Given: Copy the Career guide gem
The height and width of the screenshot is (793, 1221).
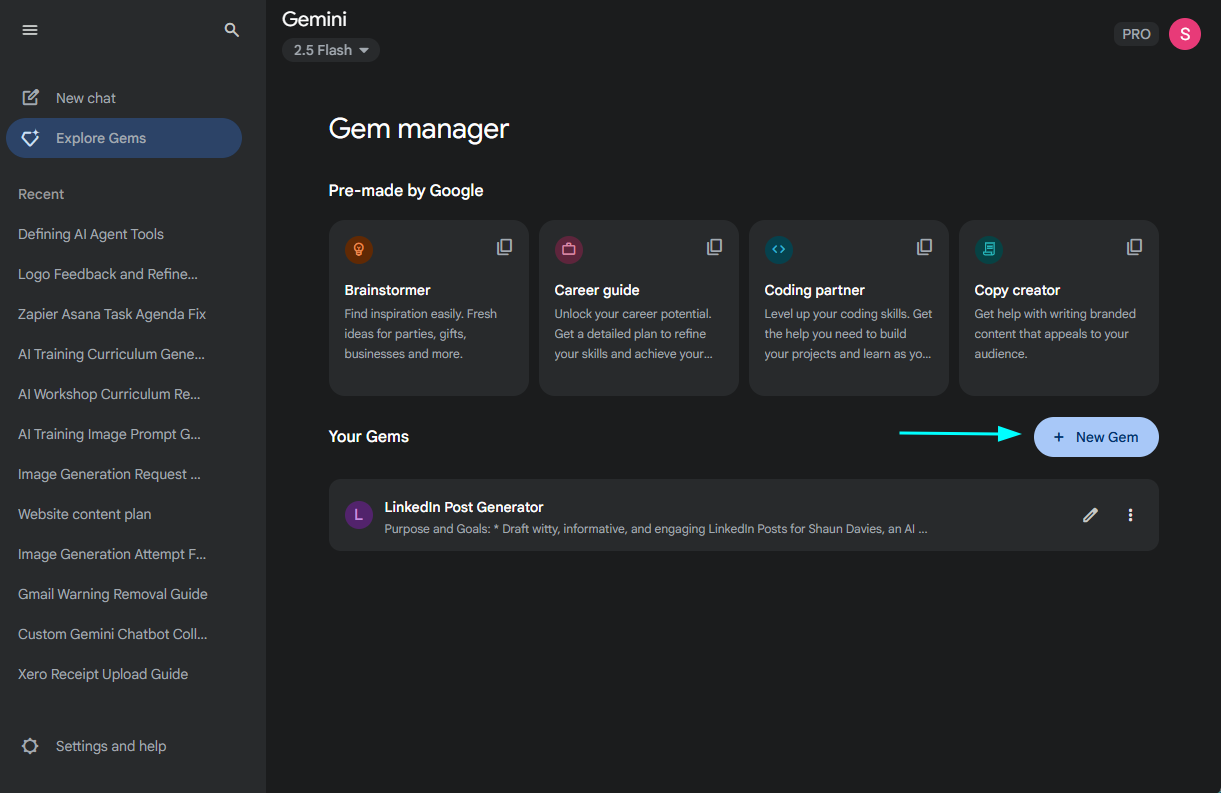Looking at the screenshot, I should (x=715, y=246).
